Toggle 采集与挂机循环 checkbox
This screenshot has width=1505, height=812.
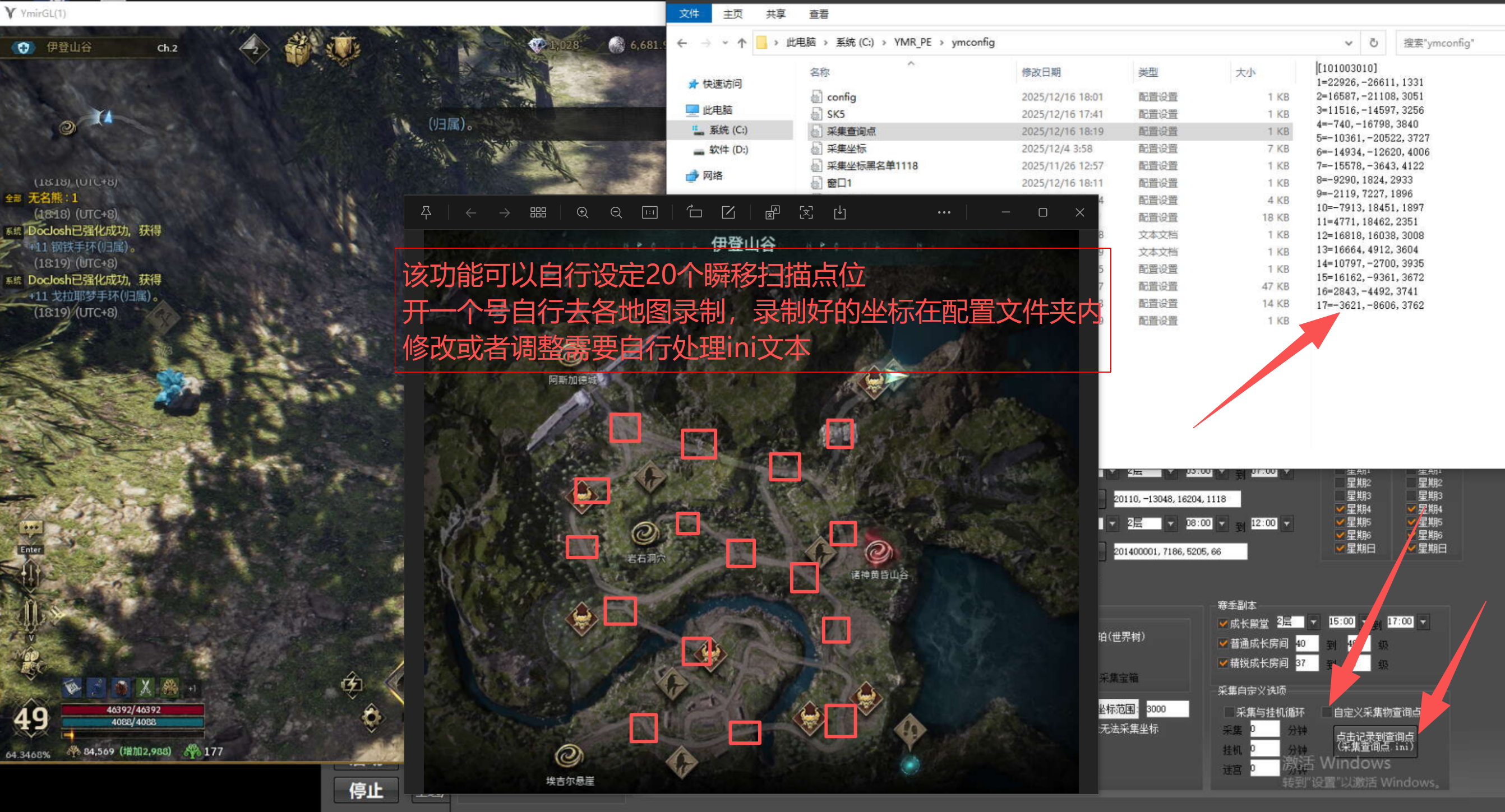point(1229,712)
